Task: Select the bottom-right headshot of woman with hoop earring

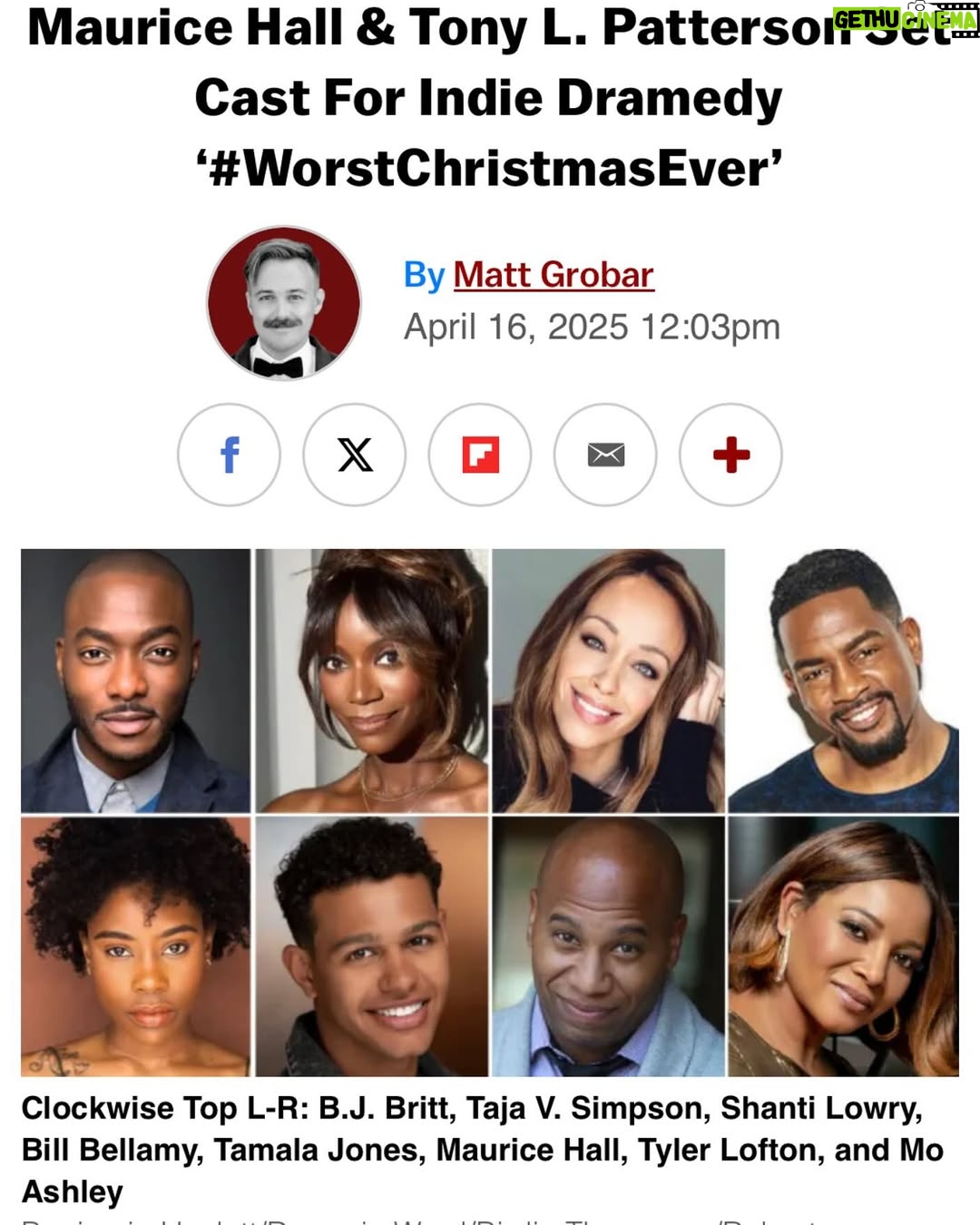Action: (x=844, y=946)
